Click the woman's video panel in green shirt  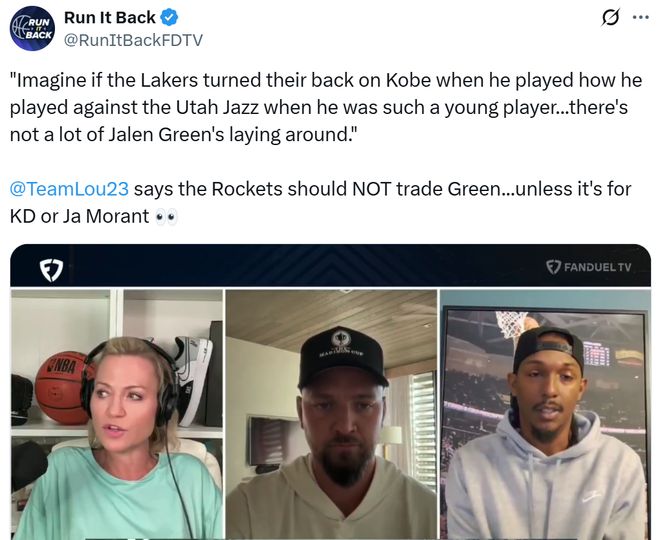coord(117,414)
